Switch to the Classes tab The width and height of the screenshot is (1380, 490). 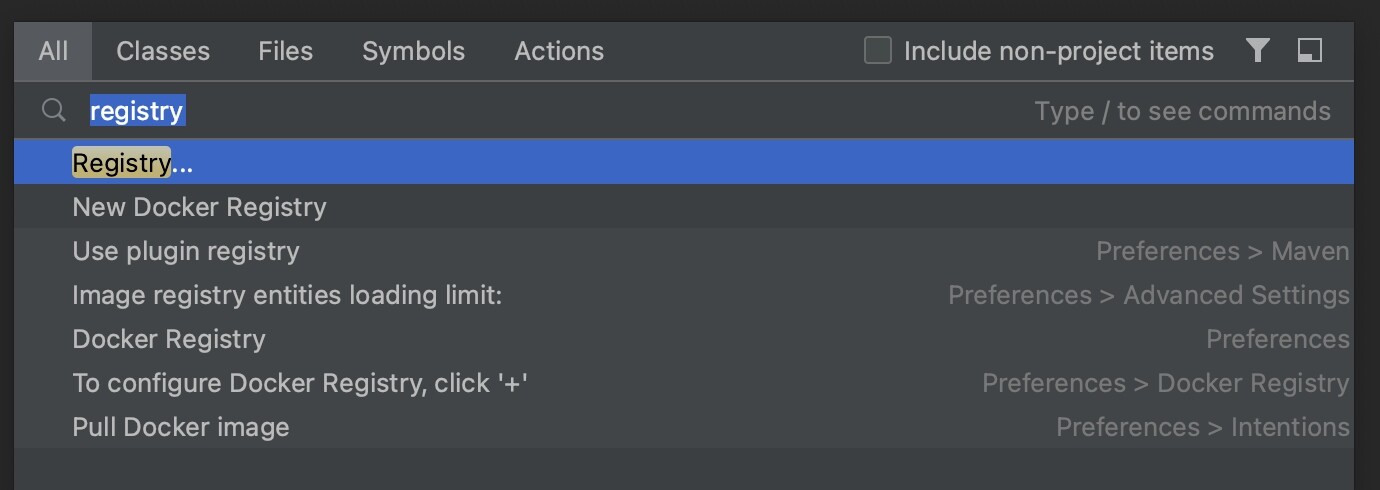[163, 51]
